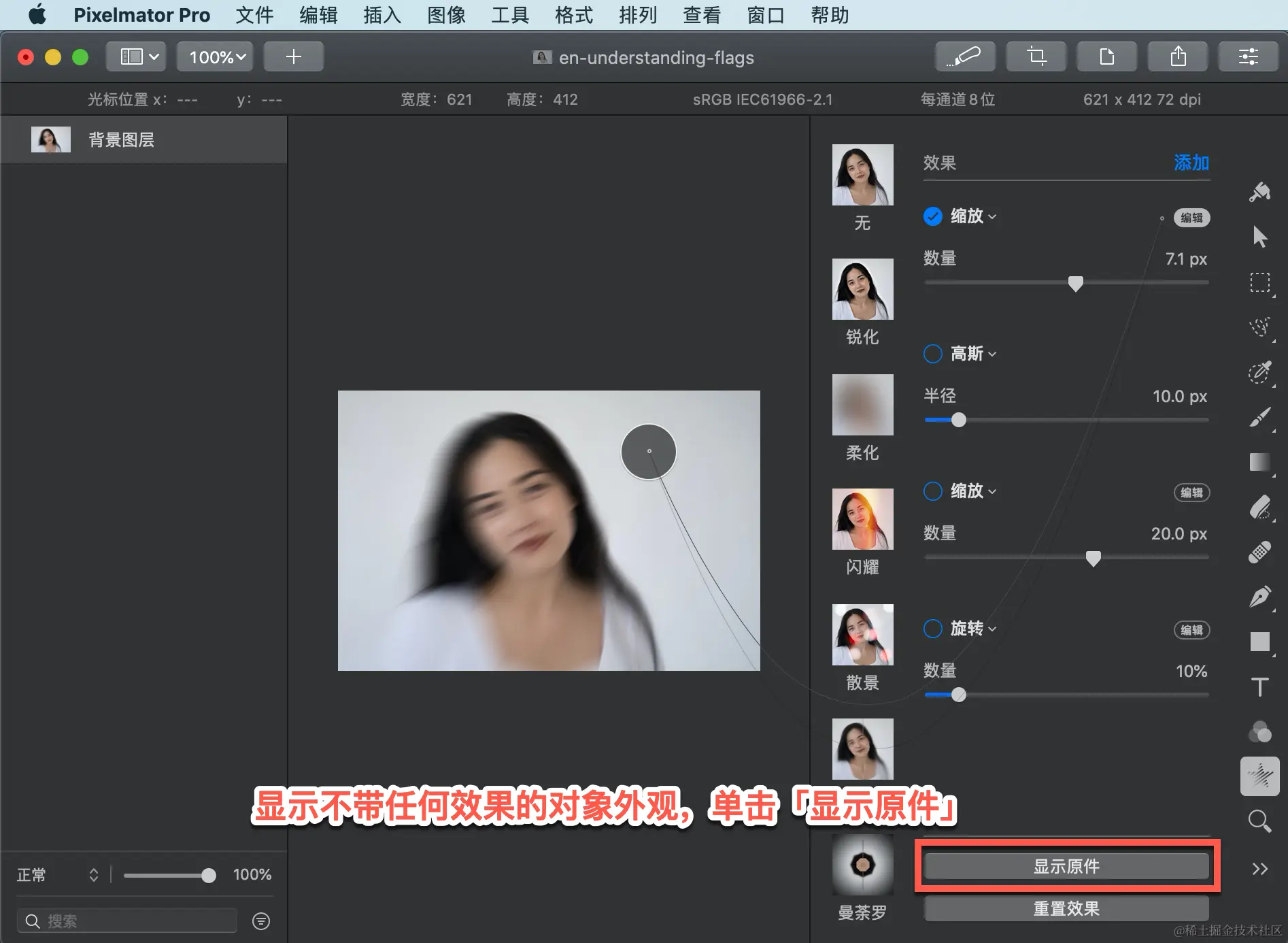Select the Arrange arrow tool
The width and height of the screenshot is (1288, 943).
click(x=1259, y=237)
